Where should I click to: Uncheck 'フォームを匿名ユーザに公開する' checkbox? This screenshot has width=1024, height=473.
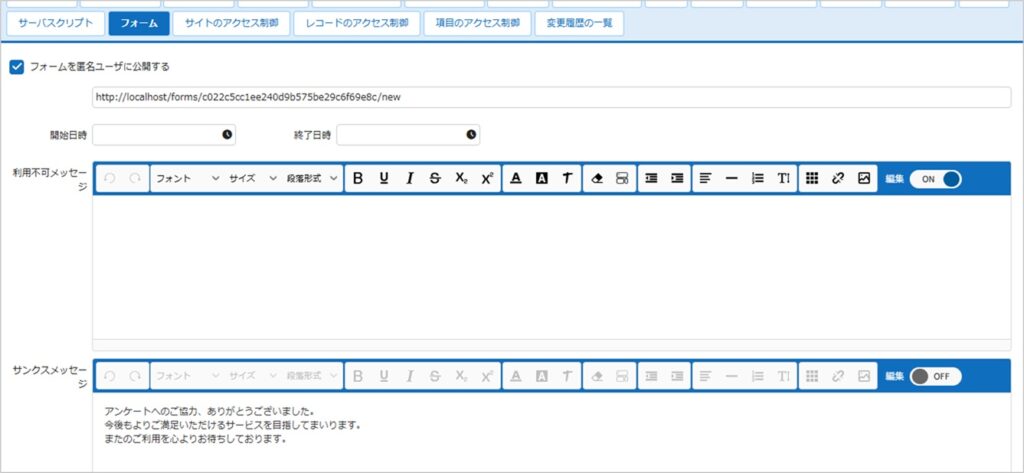point(16,67)
